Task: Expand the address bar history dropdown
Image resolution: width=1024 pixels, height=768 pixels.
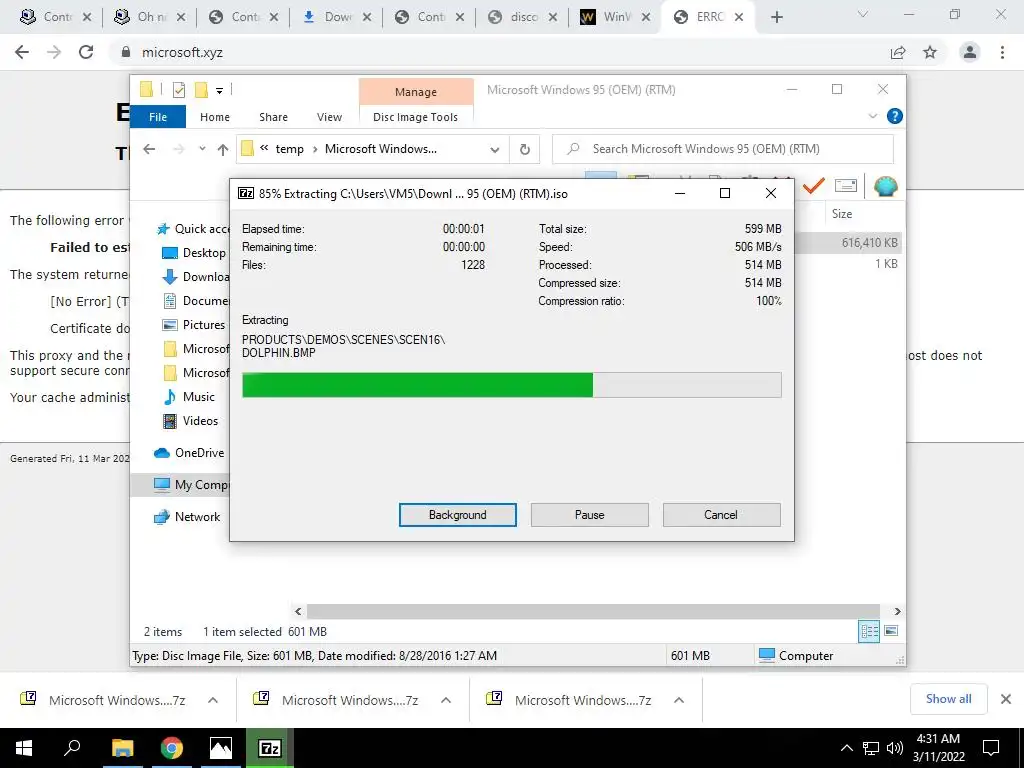Action: 494,150
